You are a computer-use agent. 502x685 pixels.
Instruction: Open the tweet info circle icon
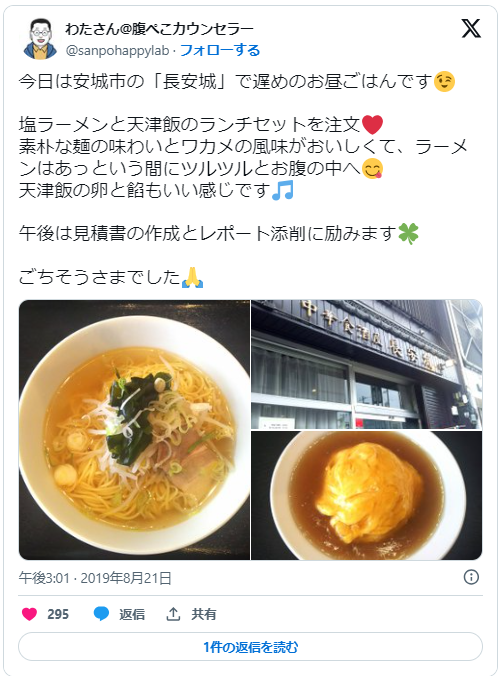(x=471, y=577)
